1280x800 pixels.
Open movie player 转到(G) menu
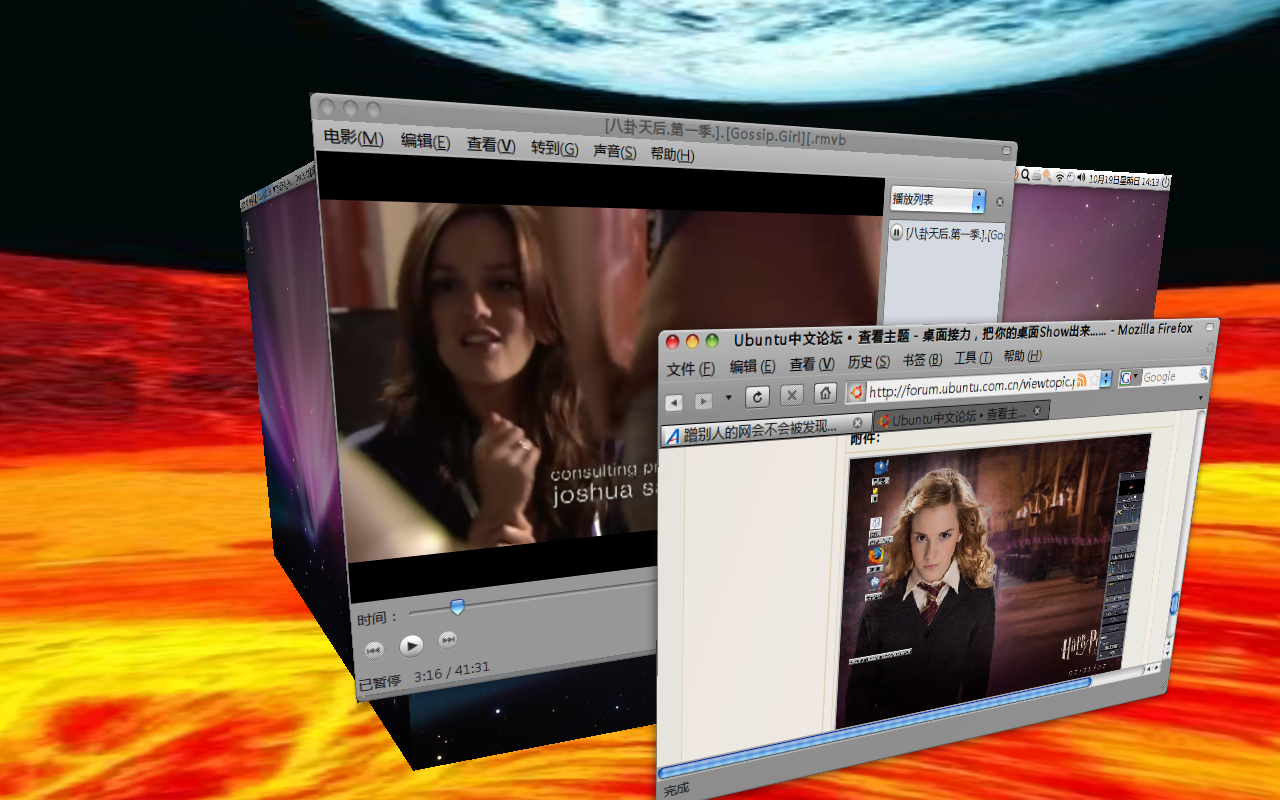555,148
